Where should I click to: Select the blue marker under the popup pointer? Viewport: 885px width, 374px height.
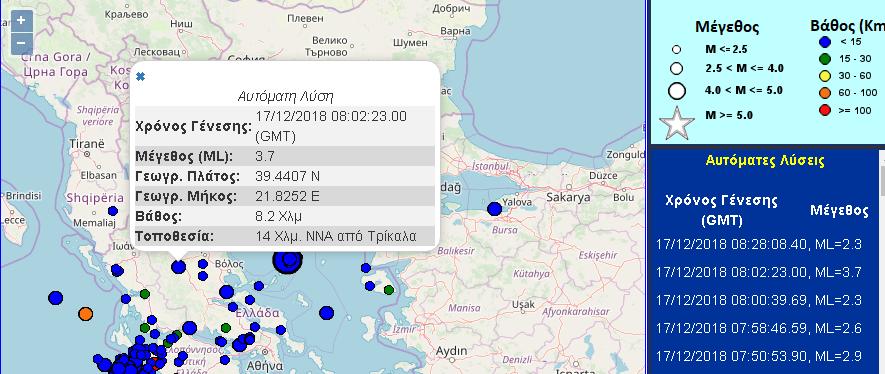179,267
